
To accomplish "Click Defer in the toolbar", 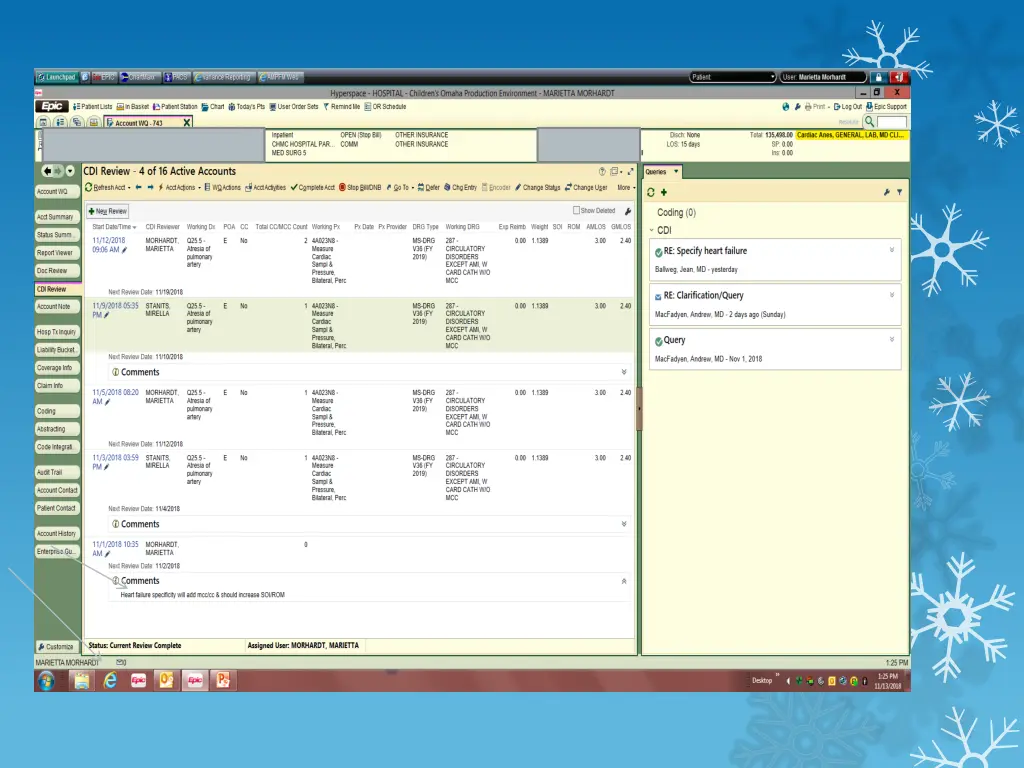I will coord(428,187).
